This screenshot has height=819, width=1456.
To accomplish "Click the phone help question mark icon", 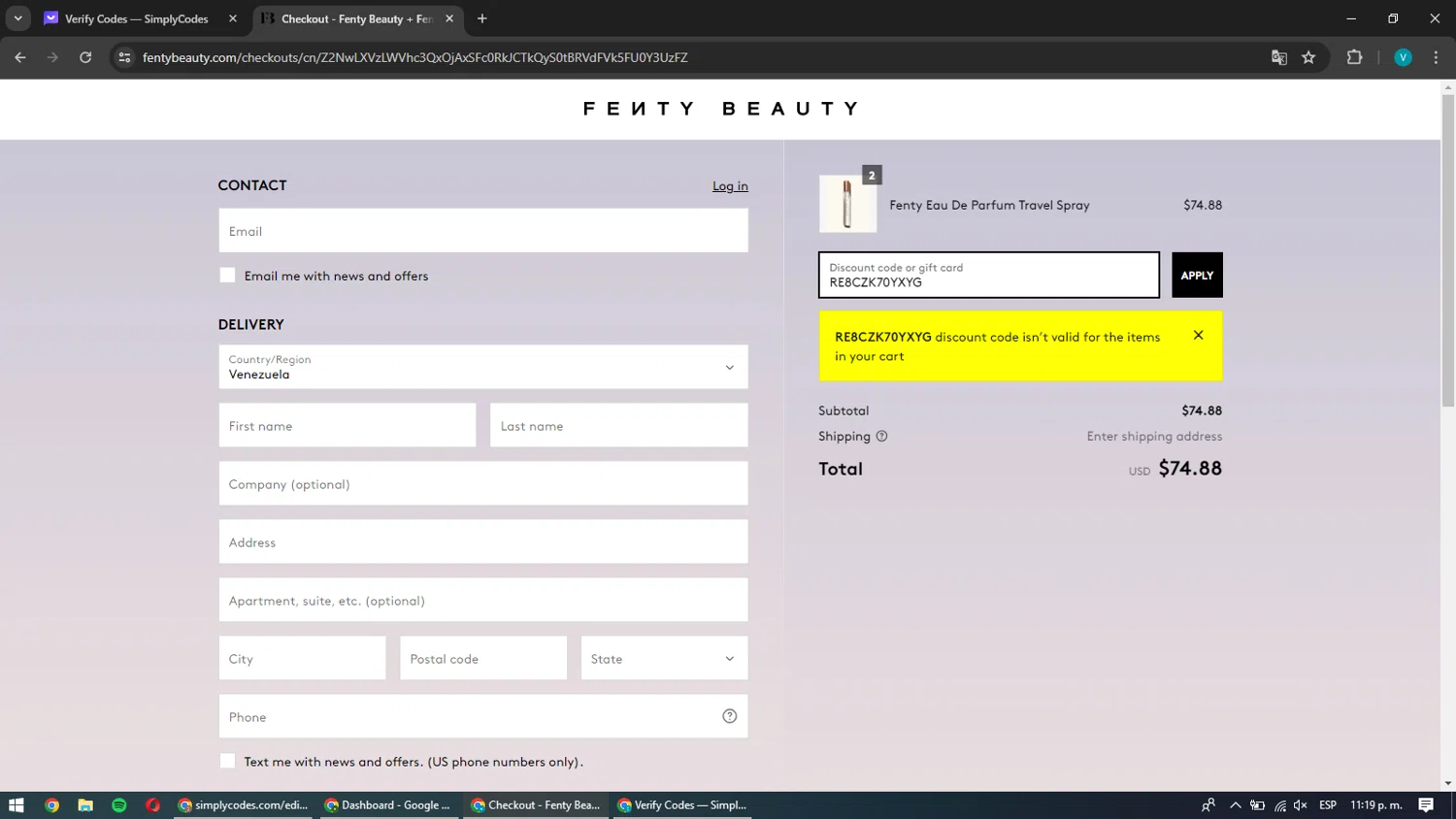I will point(730,716).
